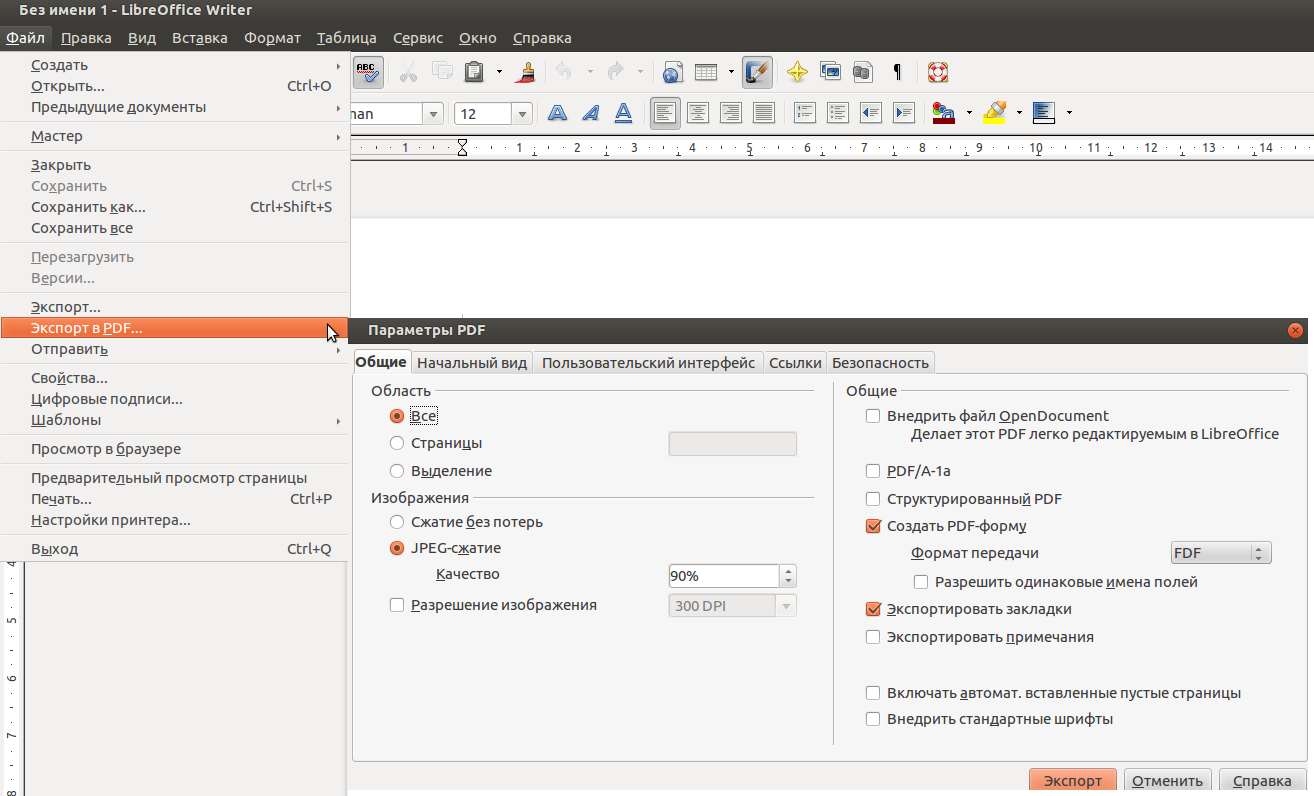
Task: Enable the PDF/A-1a checkbox
Action: click(873, 471)
